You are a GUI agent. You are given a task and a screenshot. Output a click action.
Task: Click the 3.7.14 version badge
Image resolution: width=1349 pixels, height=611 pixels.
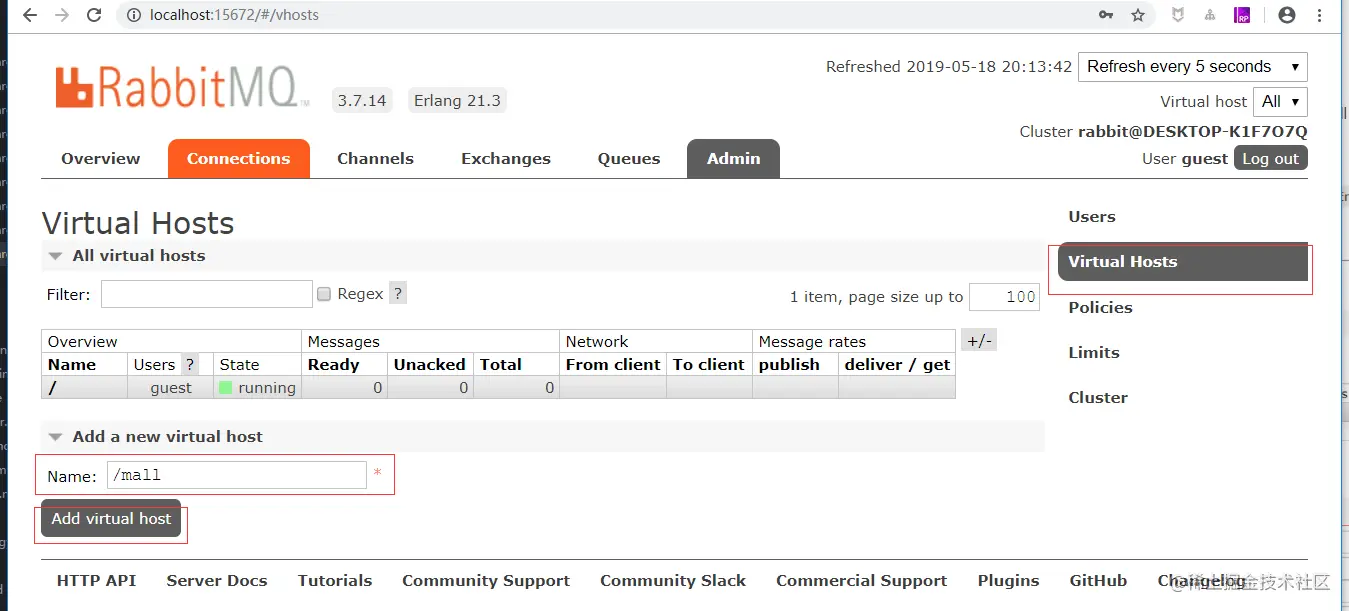(362, 101)
